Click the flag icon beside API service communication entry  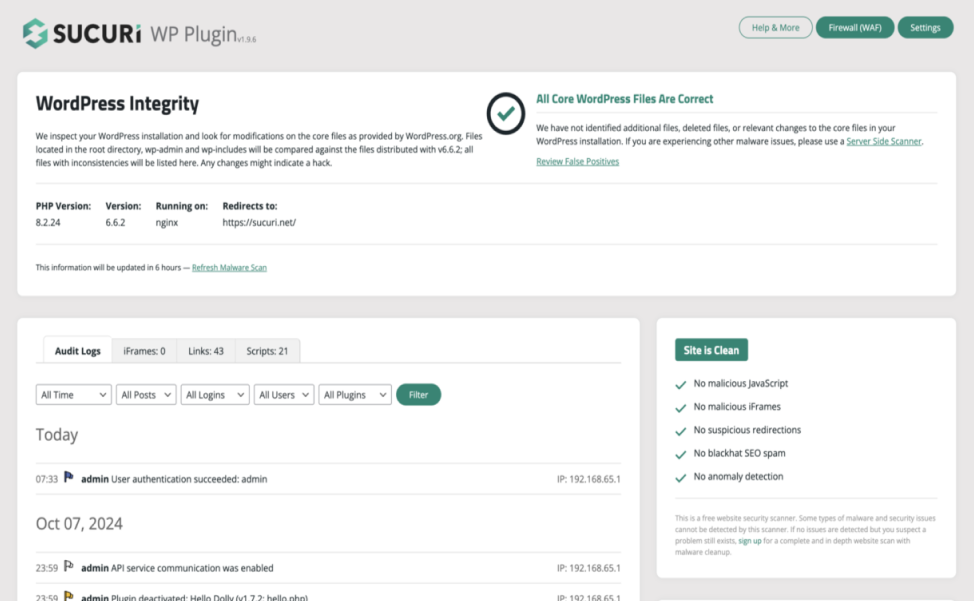(69, 566)
